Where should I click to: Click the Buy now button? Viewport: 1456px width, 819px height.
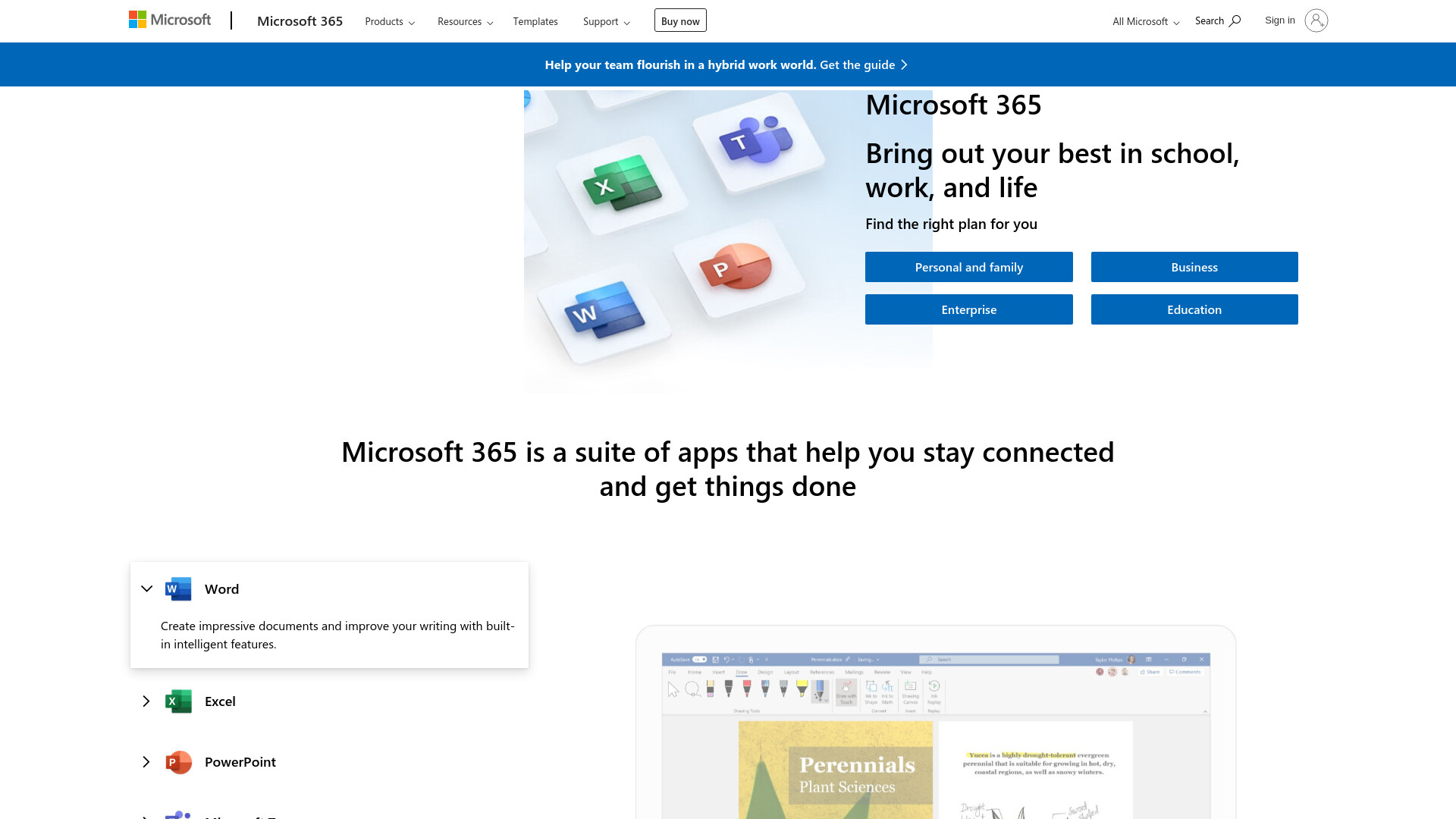[680, 20]
